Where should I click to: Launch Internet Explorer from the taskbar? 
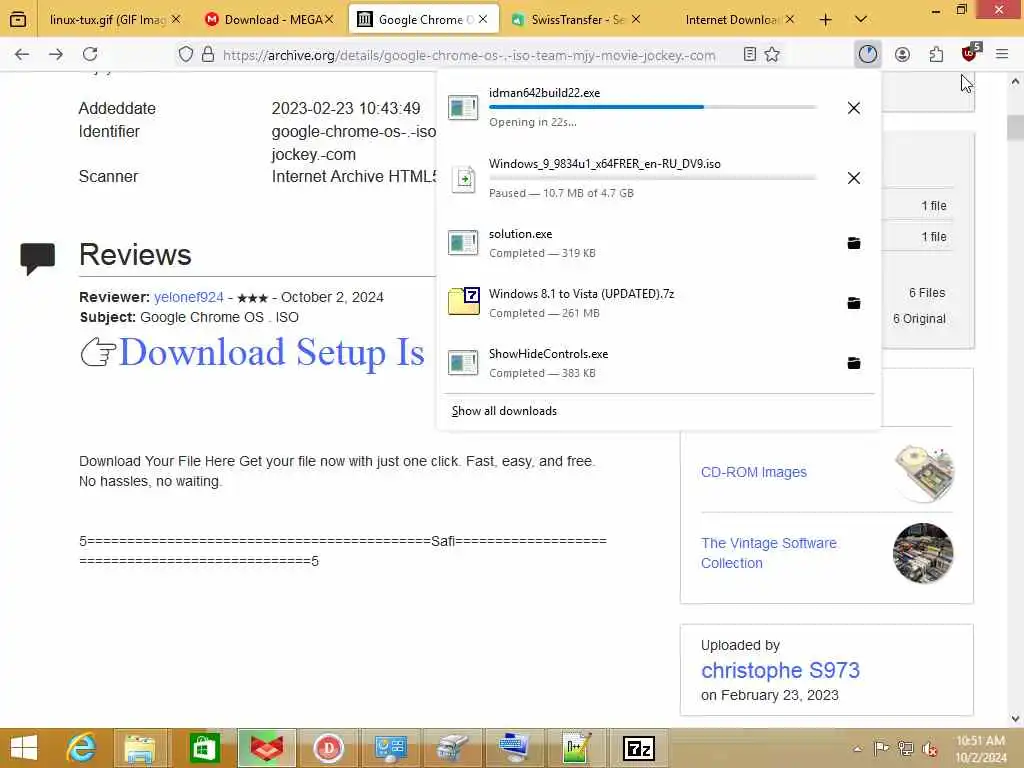81,748
